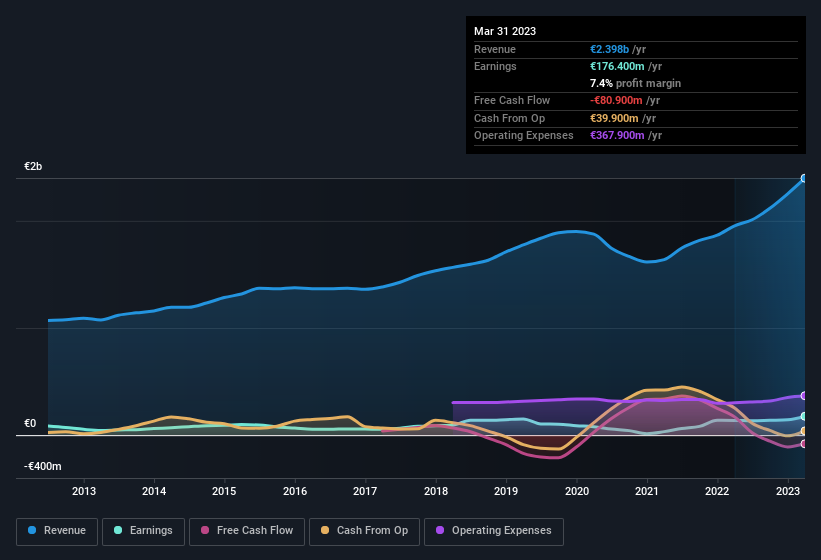Screen dimensions: 821x560
Task: Click the Operating Expenses tooltip label
Action: 524,136
